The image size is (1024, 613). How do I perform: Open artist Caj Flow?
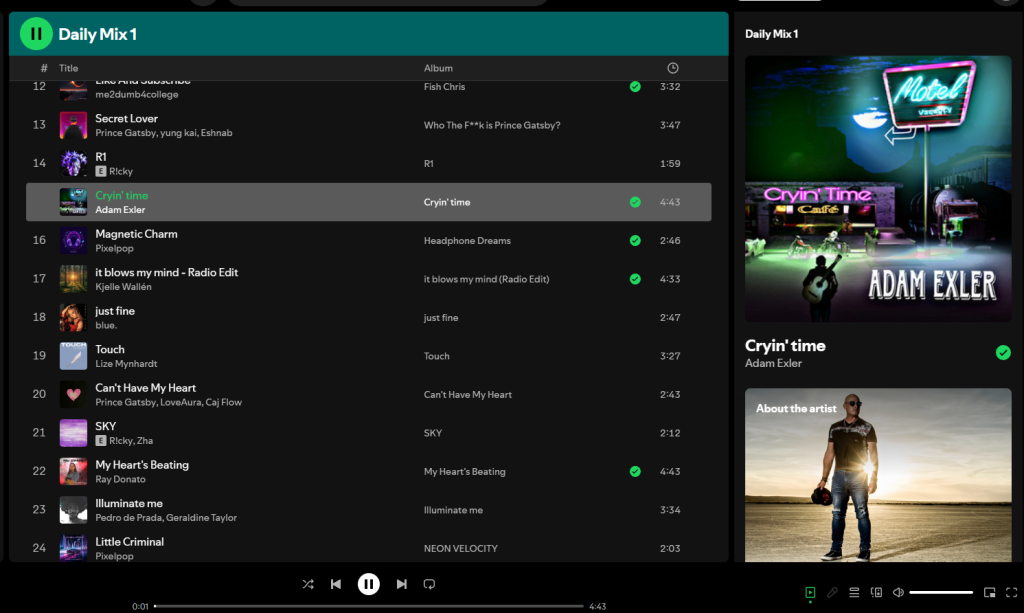click(223, 402)
